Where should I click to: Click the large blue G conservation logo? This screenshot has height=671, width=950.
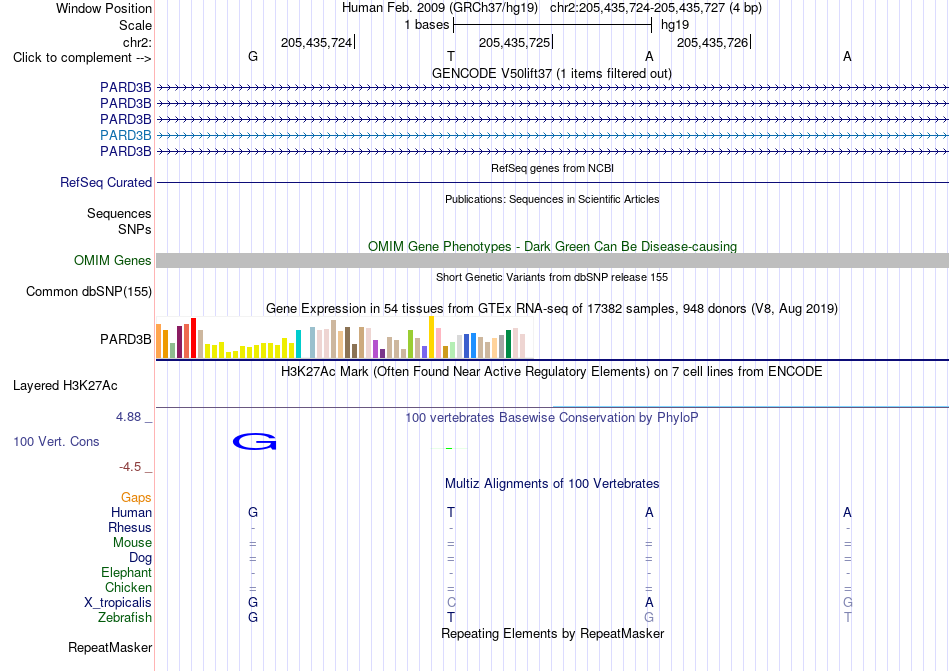pyautogui.click(x=254, y=441)
